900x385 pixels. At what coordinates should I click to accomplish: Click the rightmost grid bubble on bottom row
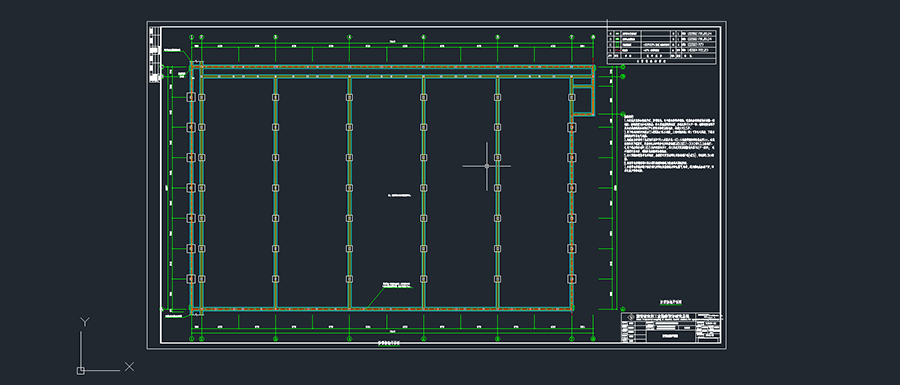pyautogui.click(x=593, y=339)
